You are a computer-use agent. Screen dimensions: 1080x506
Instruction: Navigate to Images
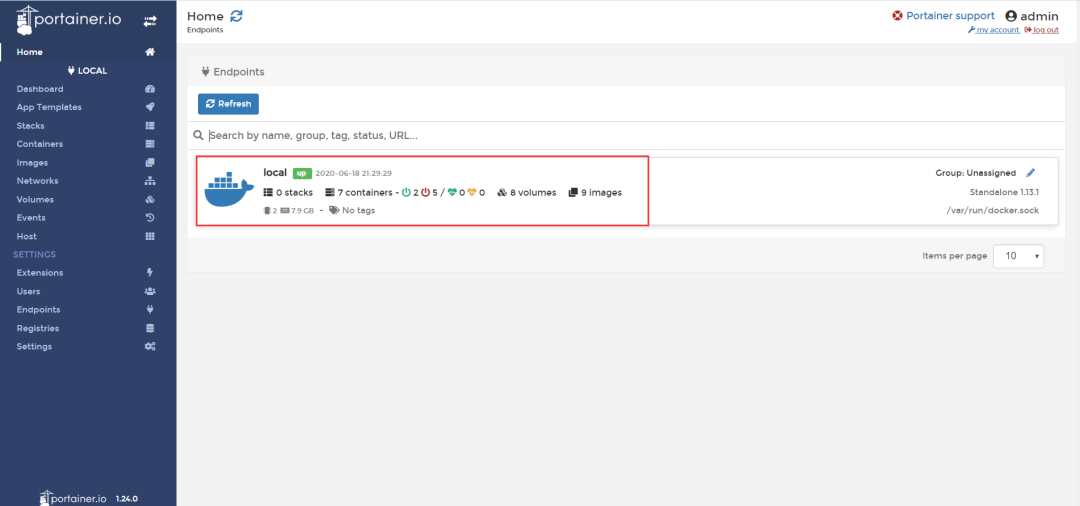pos(32,163)
